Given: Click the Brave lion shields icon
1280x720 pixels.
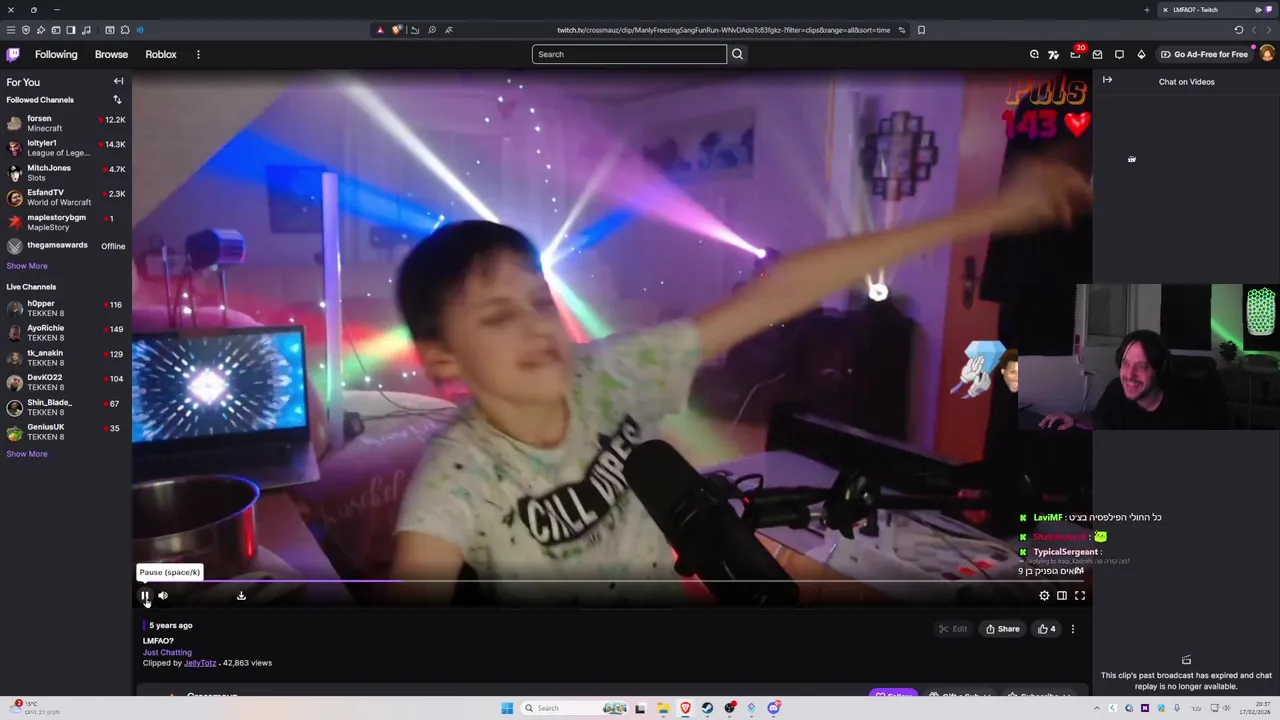Looking at the screenshot, I should 397,30.
